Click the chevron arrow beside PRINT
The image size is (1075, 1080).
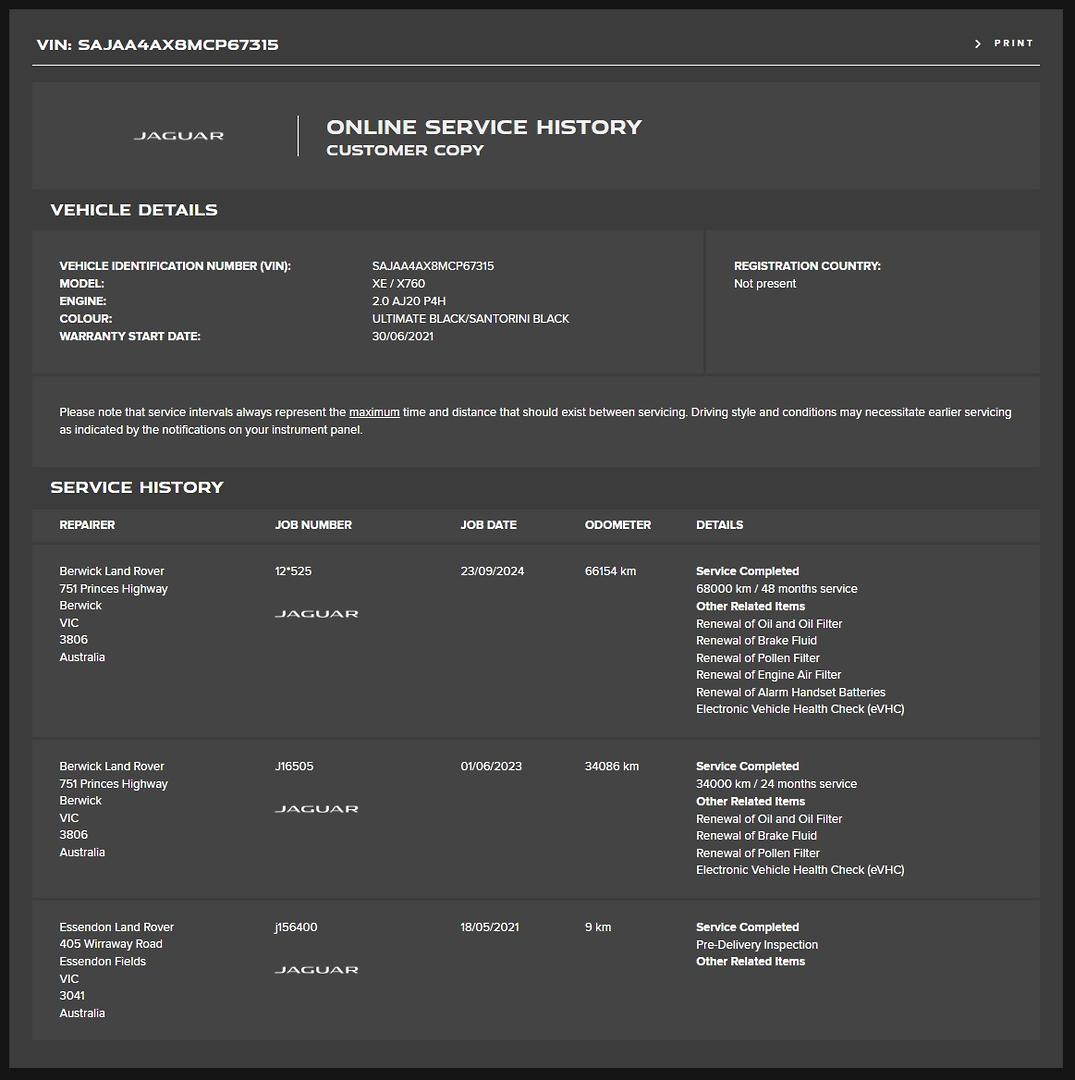click(977, 44)
